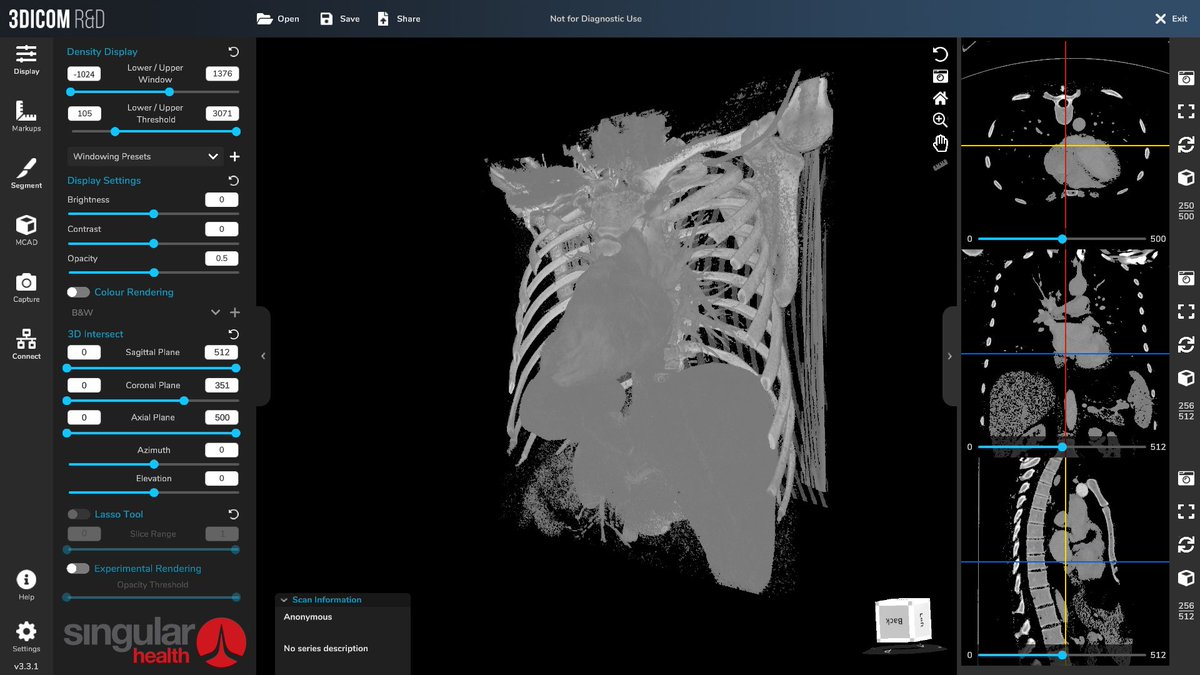1200x675 pixels.
Task: Click the Sagittal Plane value 512 field
Action: [x=222, y=352]
